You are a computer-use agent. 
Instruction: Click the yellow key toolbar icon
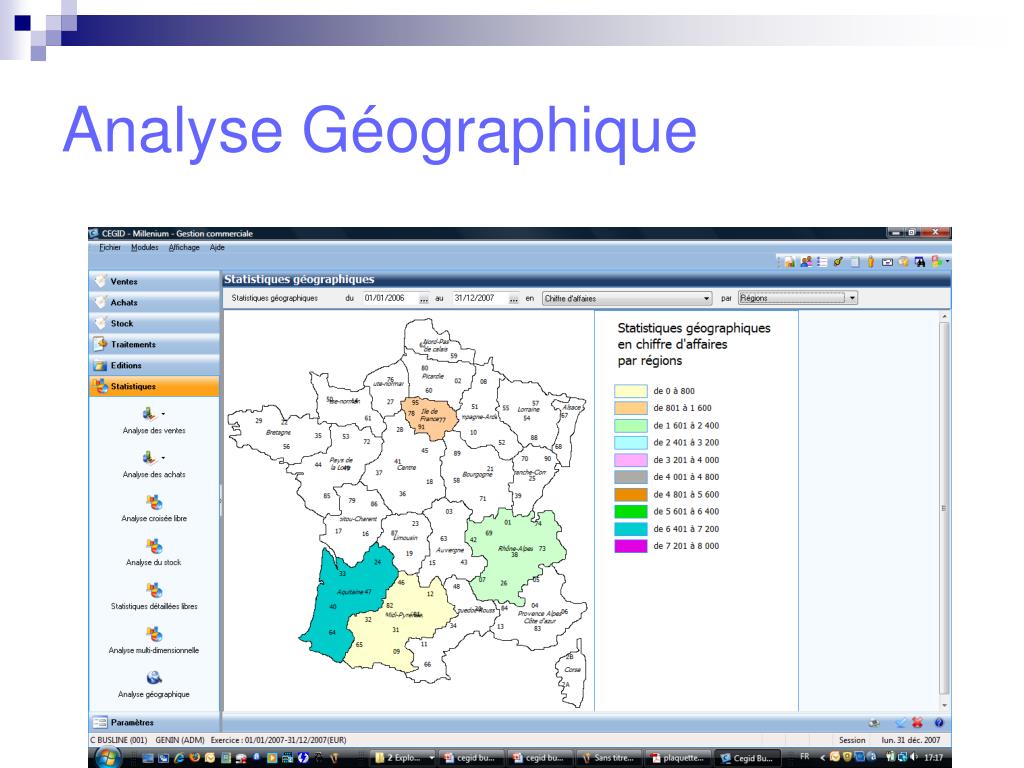point(838,262)
